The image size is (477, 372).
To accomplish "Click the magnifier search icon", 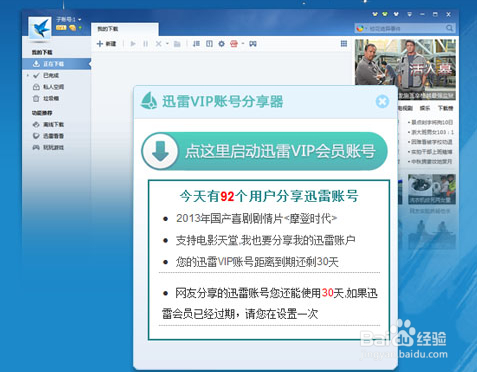I will pos(449,28).
